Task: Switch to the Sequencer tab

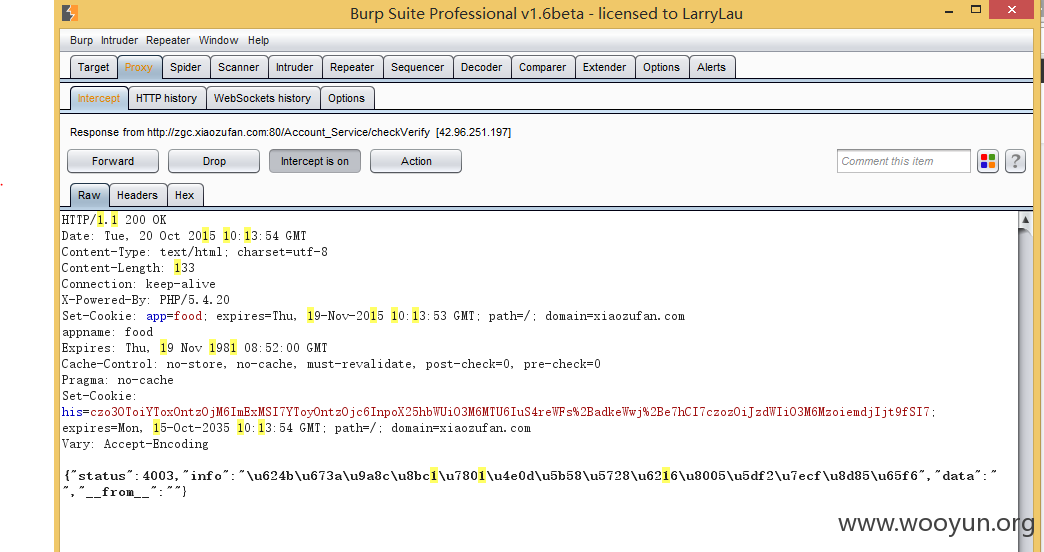Action: 417,67
